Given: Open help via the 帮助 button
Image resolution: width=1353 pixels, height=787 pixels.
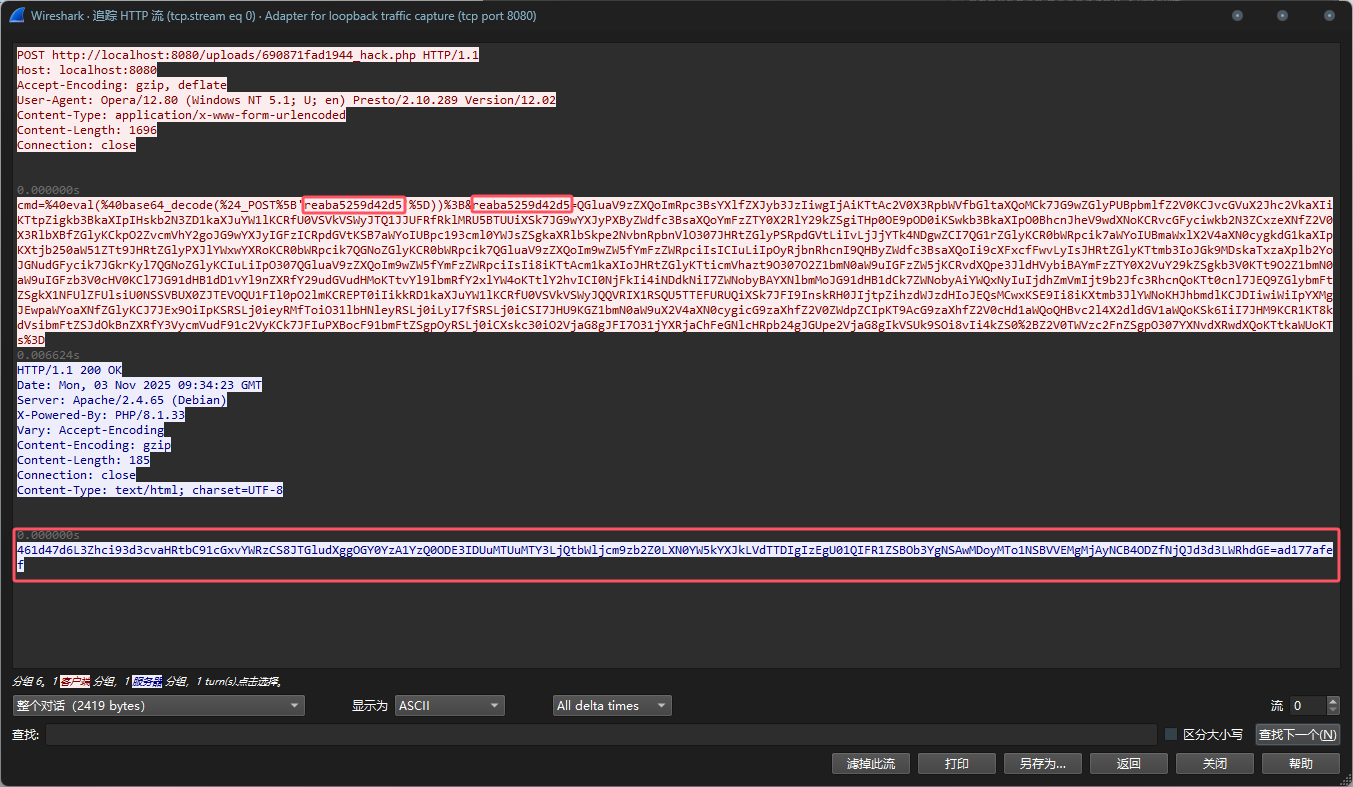Looking at the screenshot, I should click(1300, 764).
